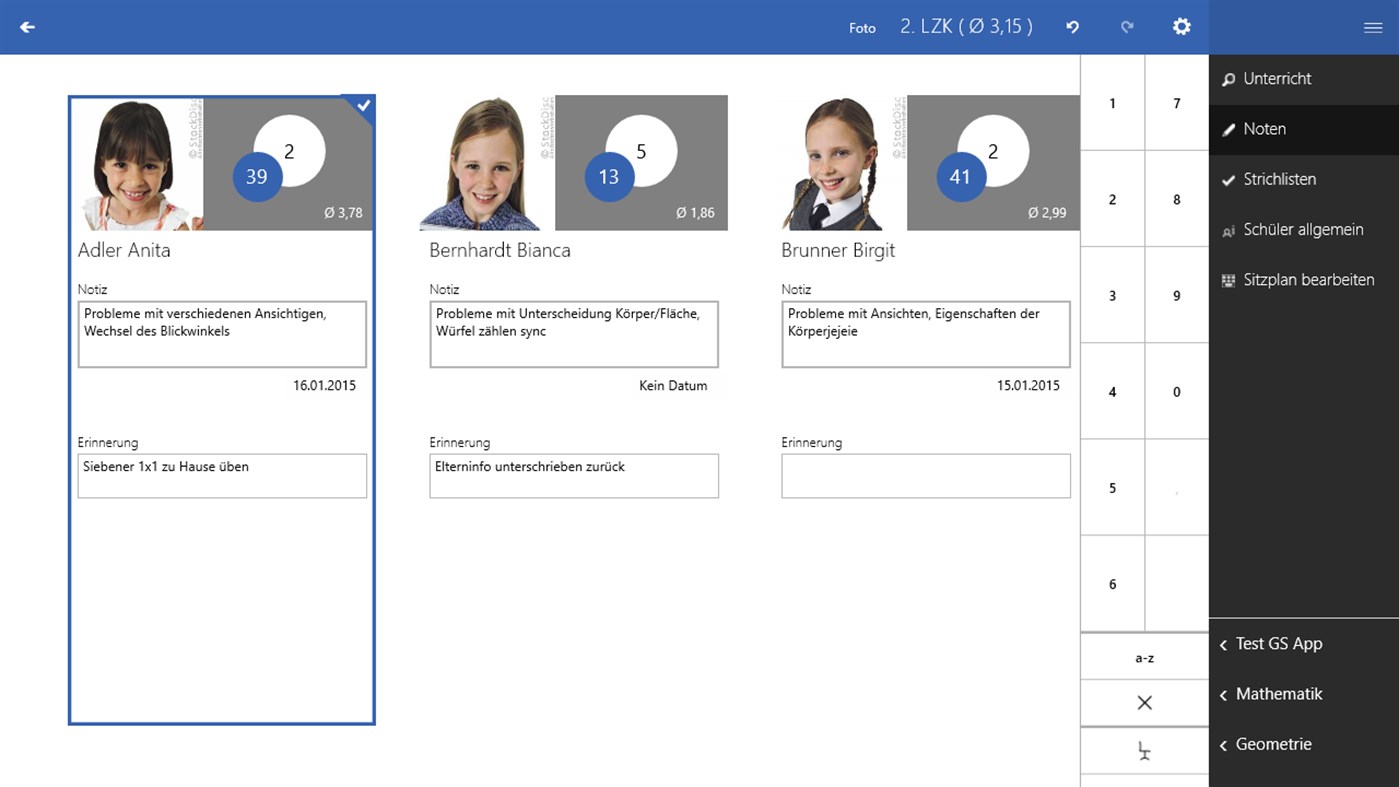Switch keypad to a-z input
Screen dimensions: 1399x787
tap(1144, 658)
